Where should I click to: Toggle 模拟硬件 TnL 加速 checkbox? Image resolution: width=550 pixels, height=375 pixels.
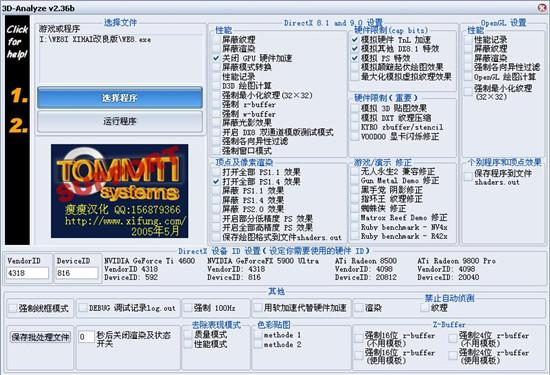click(355, 40)
